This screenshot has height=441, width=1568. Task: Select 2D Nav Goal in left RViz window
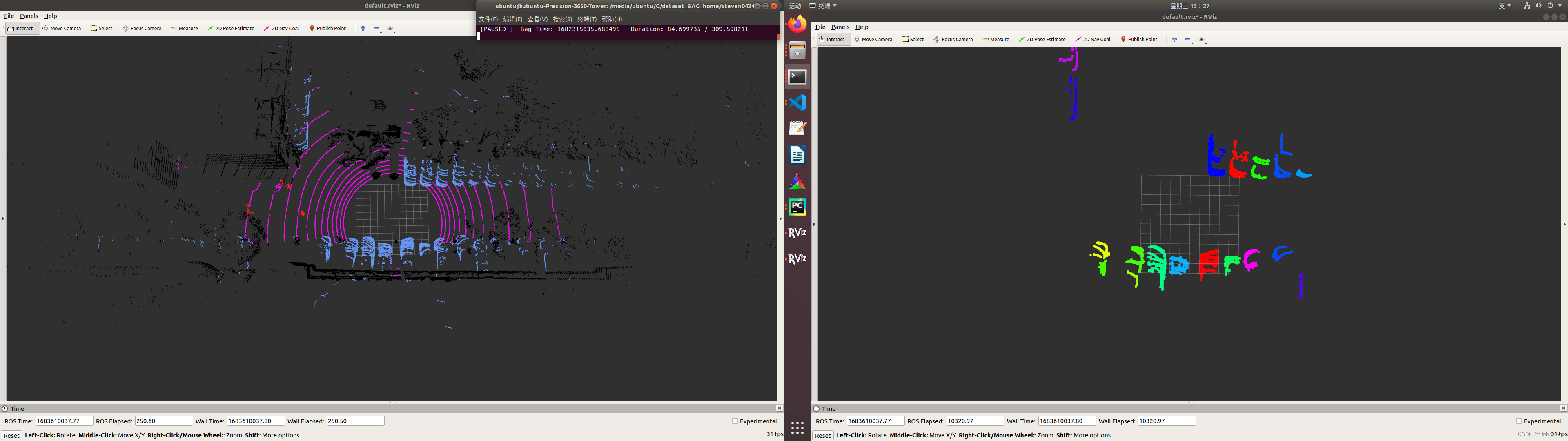coord(281,28)
